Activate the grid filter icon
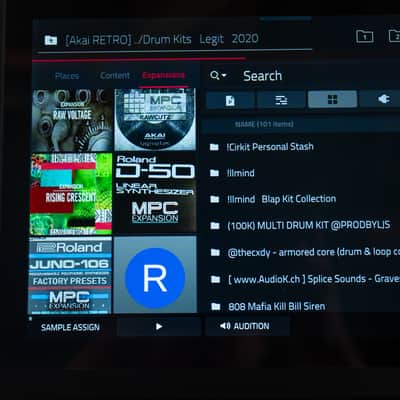 tap(332, 100)
